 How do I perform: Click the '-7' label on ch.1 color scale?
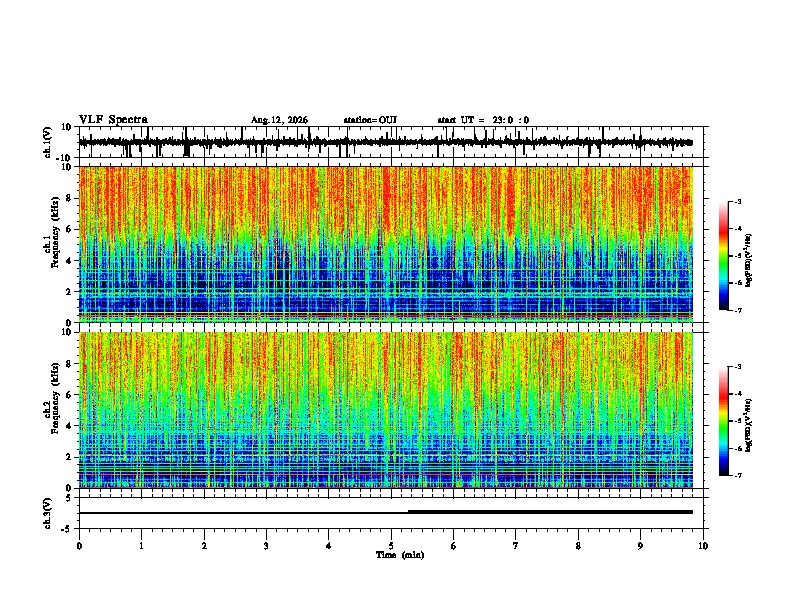(738, 310)
